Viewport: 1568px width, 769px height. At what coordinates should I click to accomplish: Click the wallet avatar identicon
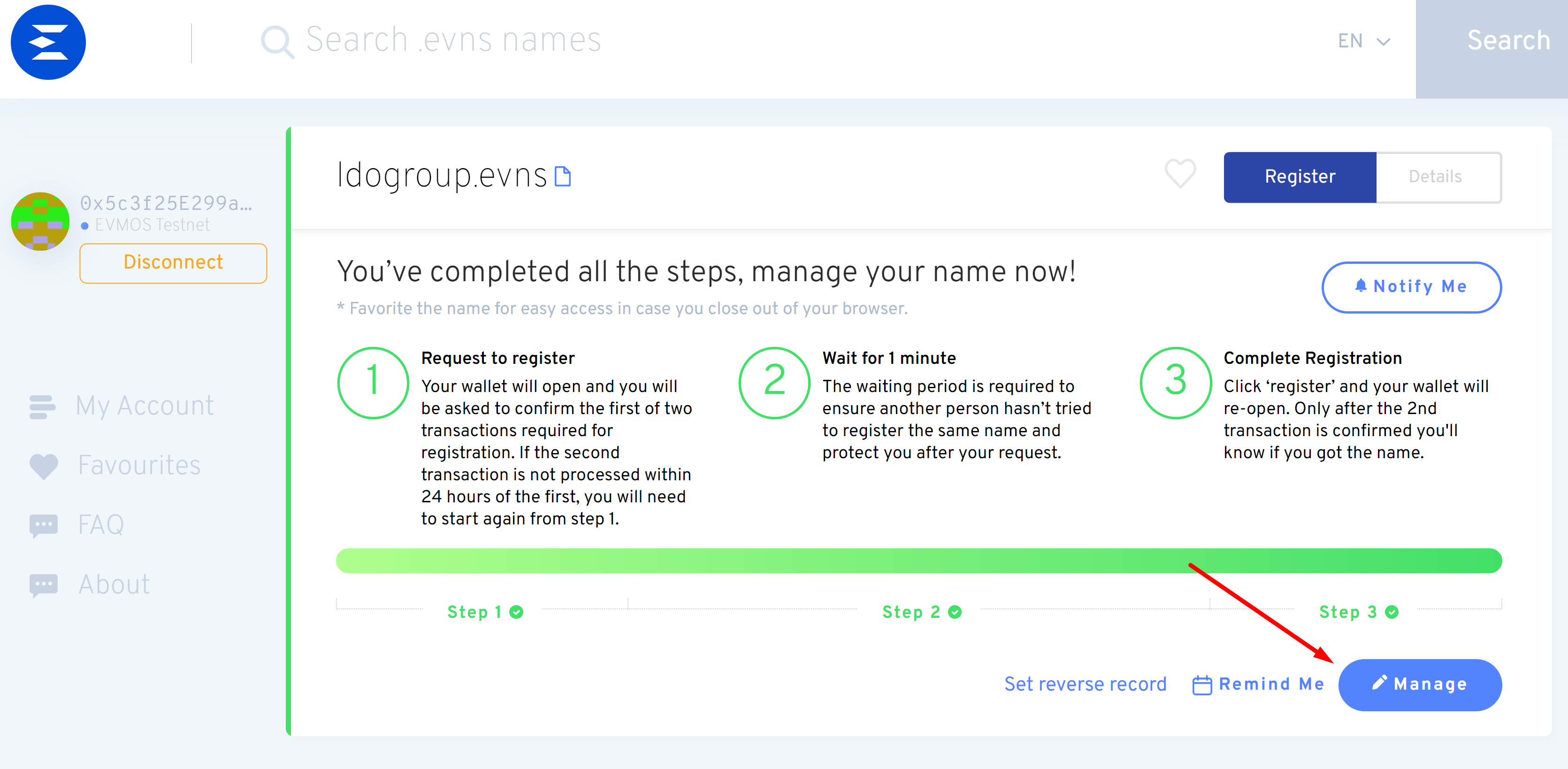[x=40, y=222]
